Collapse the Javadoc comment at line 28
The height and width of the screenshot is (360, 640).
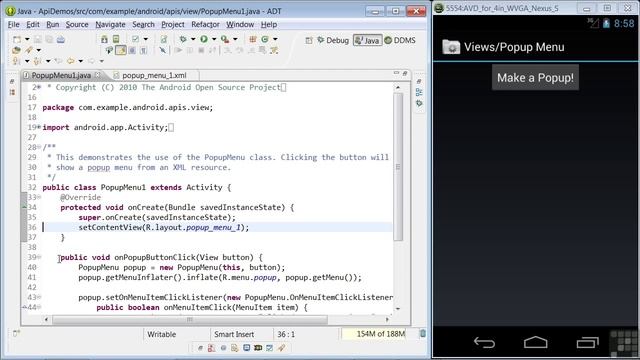(39, 147)
